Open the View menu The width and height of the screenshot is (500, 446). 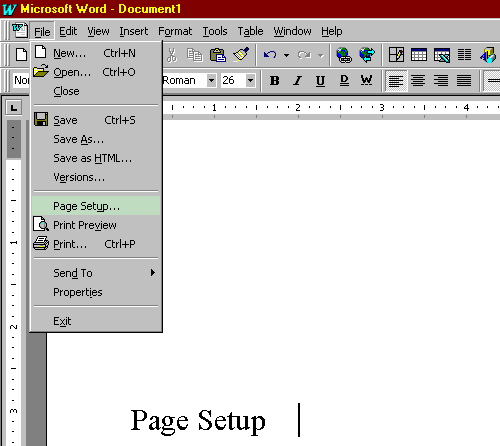tap(98, 31)
